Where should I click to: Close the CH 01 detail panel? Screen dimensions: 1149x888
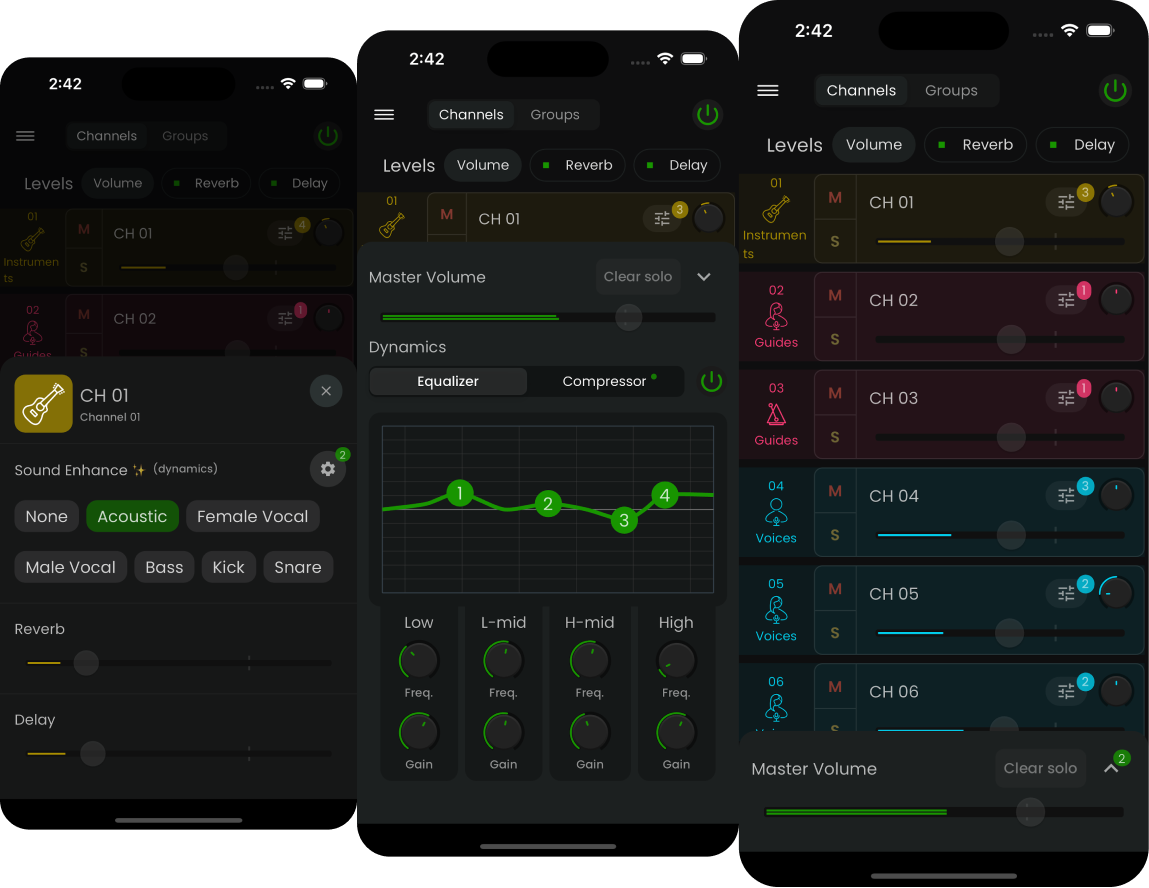click(x=326, y=391)
